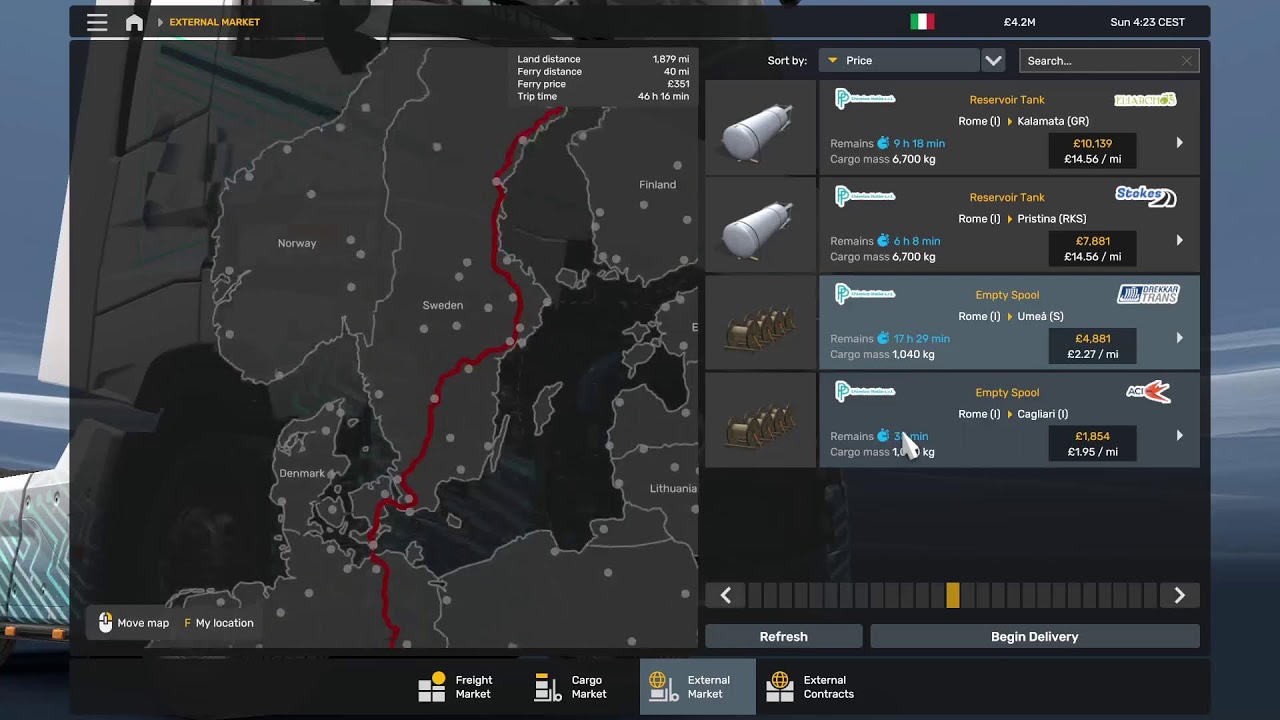Viewport: 1280px width, 720px height.
Task: Open Freight Market tab
Action: [456, 687]
